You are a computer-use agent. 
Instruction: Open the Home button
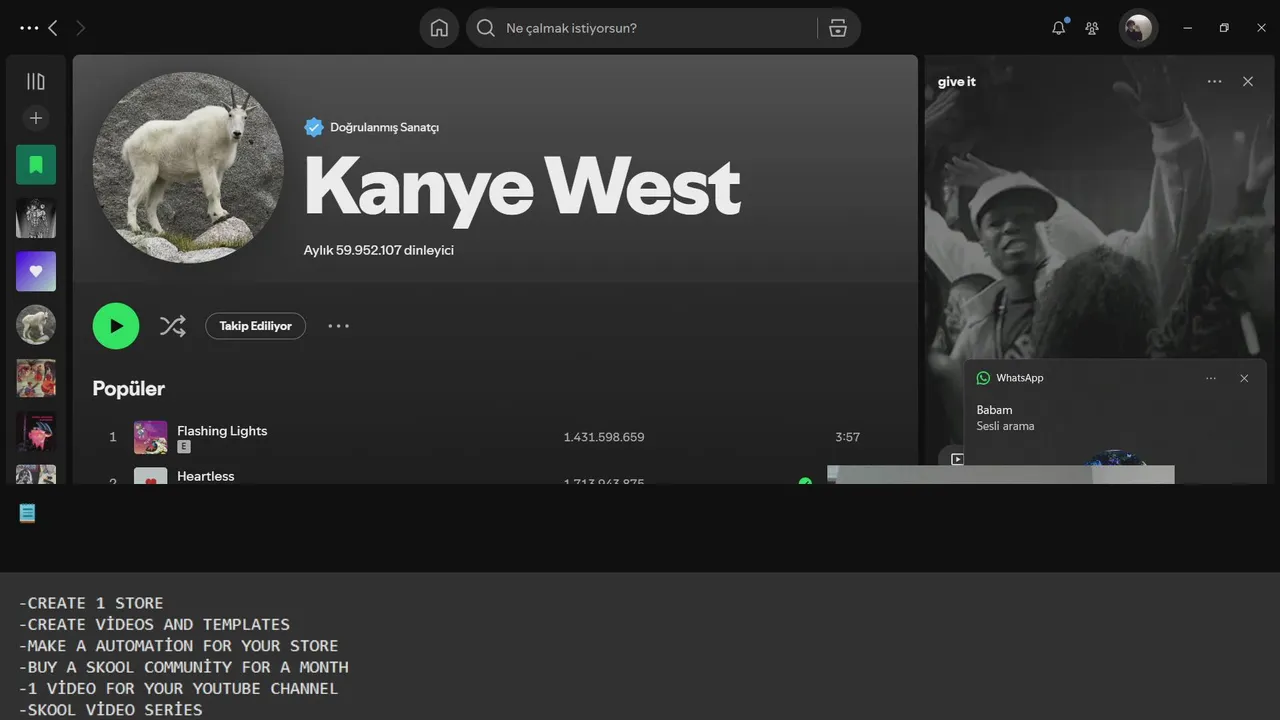coord(439,28)
